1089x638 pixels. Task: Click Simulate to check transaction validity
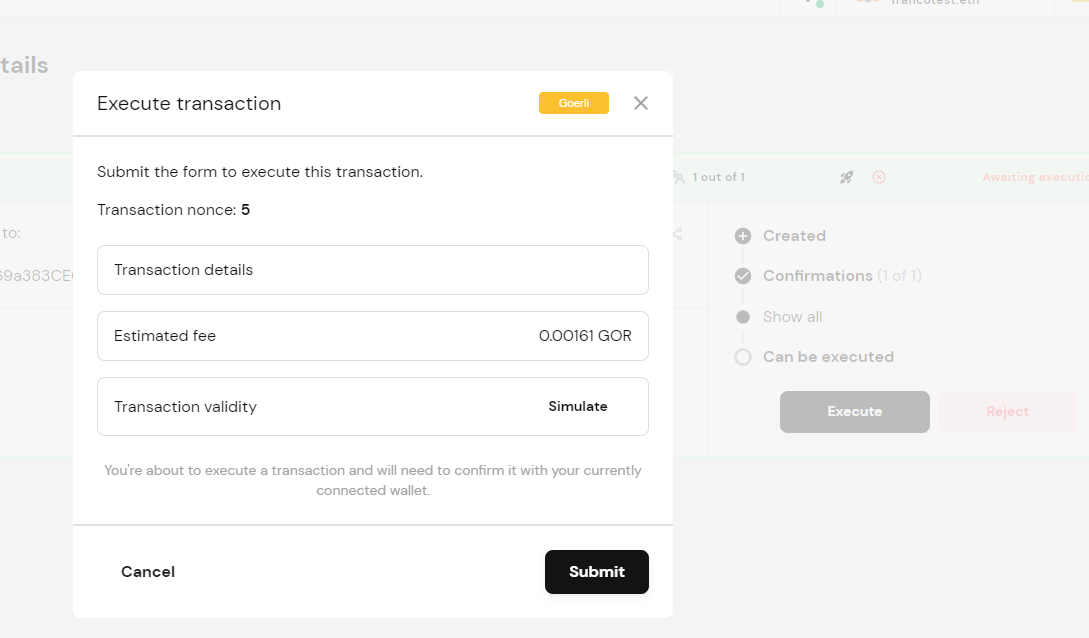576,406
